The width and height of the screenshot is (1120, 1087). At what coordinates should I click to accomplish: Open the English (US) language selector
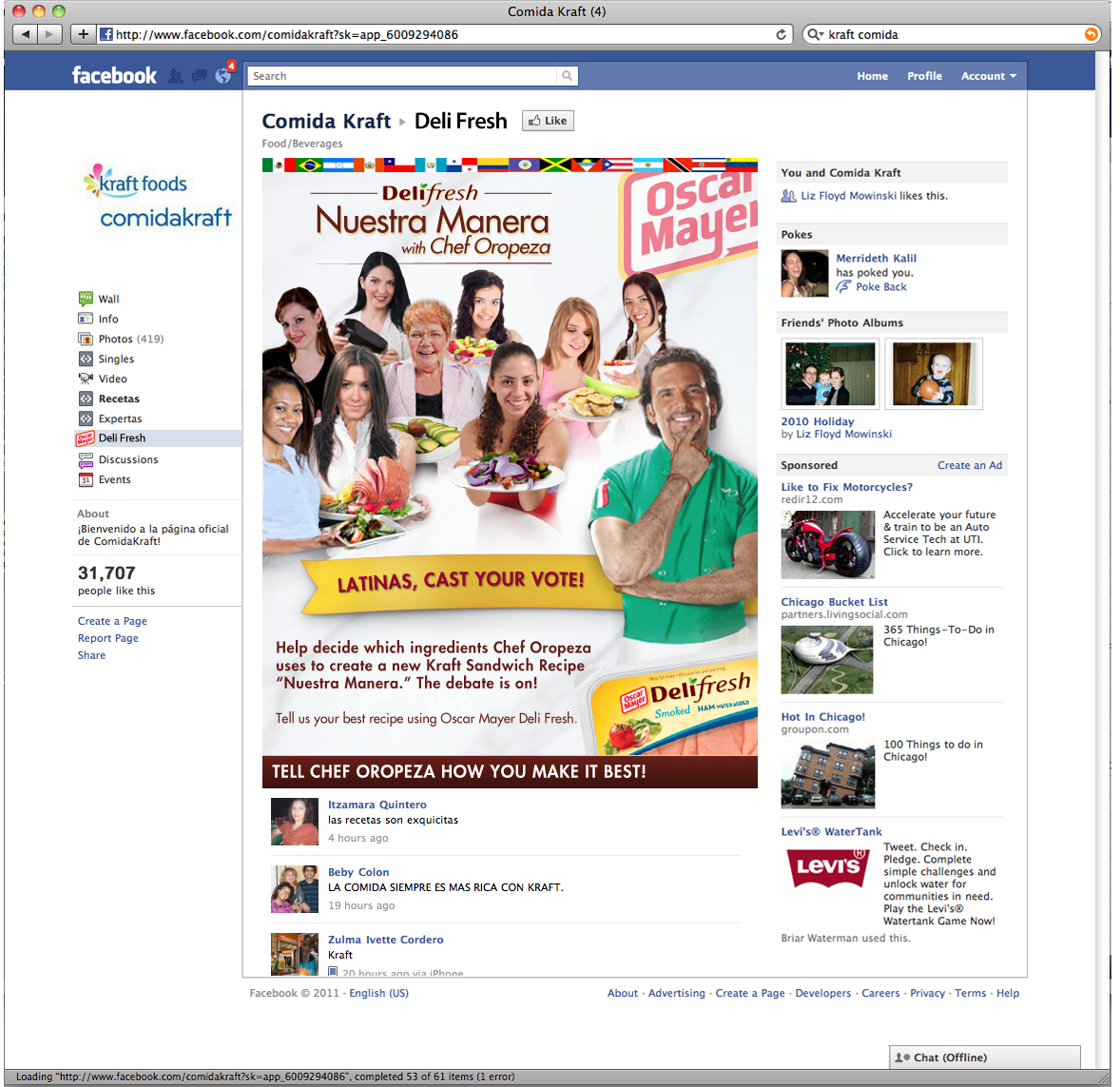378,993
